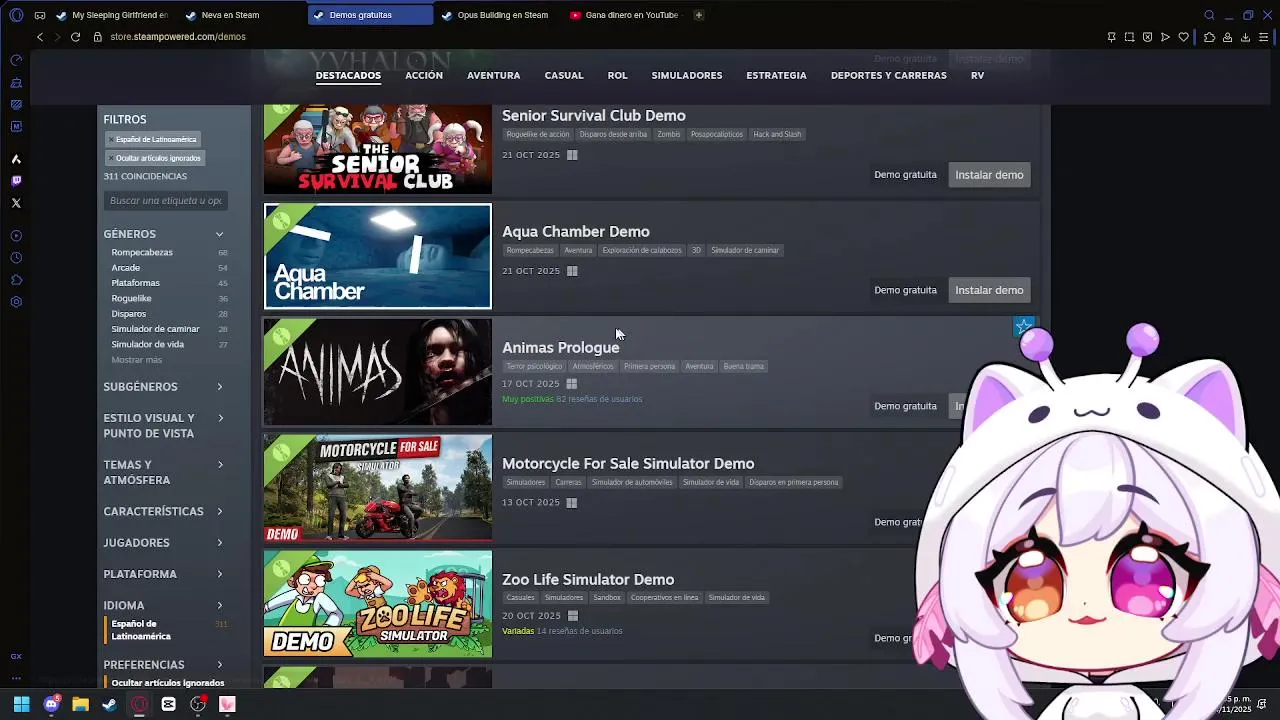Screen dimensions: 1280x720
Task: Click the heart bookmark icon in toolbar
Action: [1183, 37]
